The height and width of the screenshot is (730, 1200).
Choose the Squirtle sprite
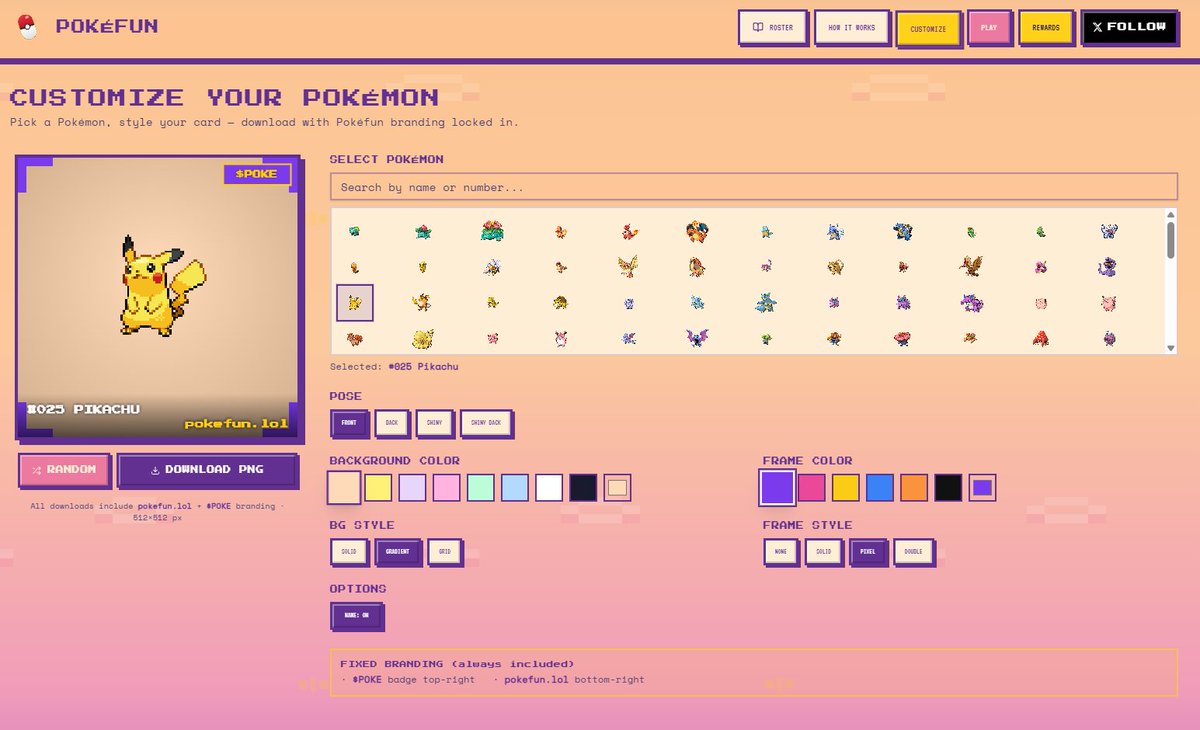coord(766,231)
